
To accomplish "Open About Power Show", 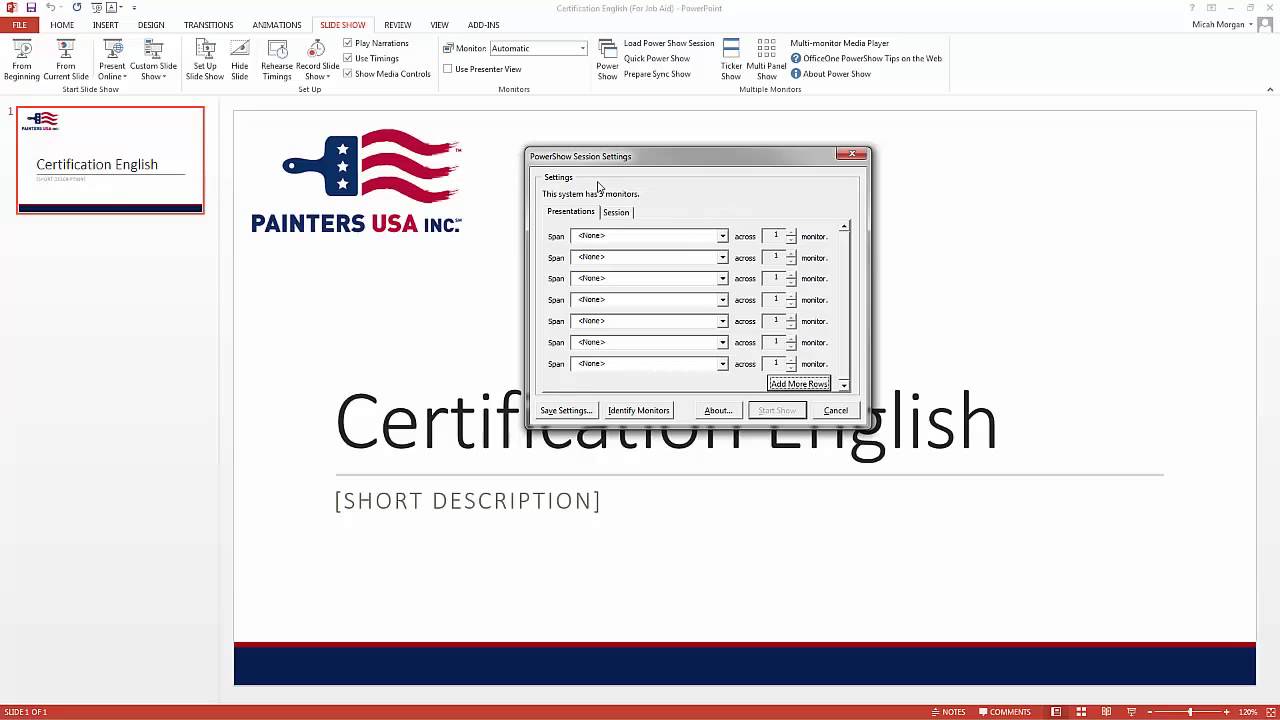I will point(830,74).
